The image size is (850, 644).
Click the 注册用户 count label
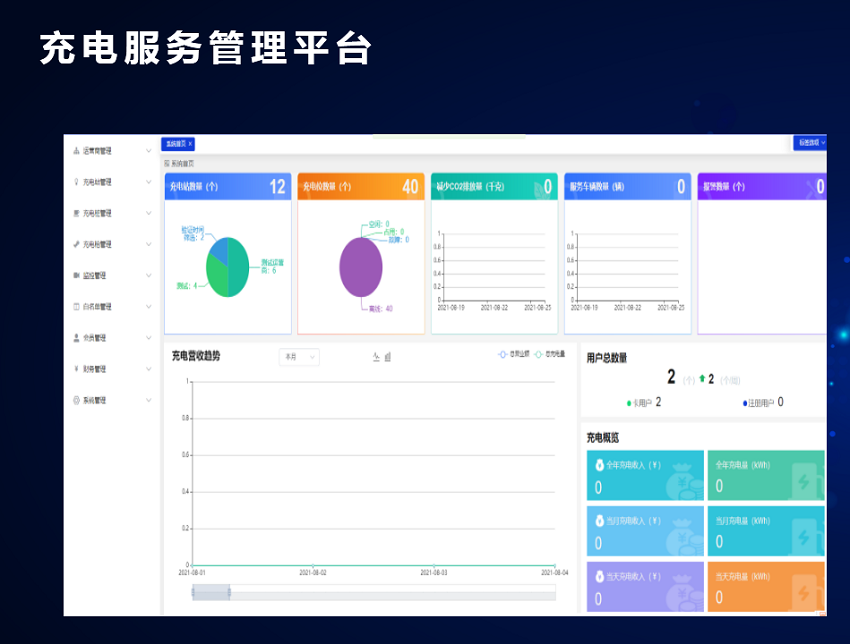coord(763,402)
